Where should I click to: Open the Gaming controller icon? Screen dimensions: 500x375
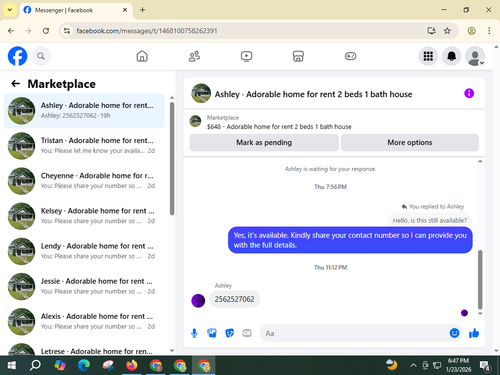click(350, 56)
